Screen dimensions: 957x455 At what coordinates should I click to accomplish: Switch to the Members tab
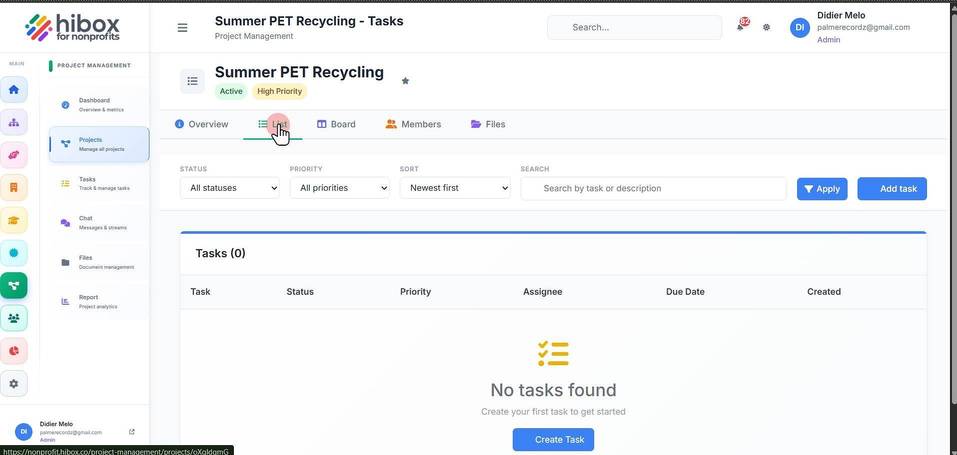(413, 124)
